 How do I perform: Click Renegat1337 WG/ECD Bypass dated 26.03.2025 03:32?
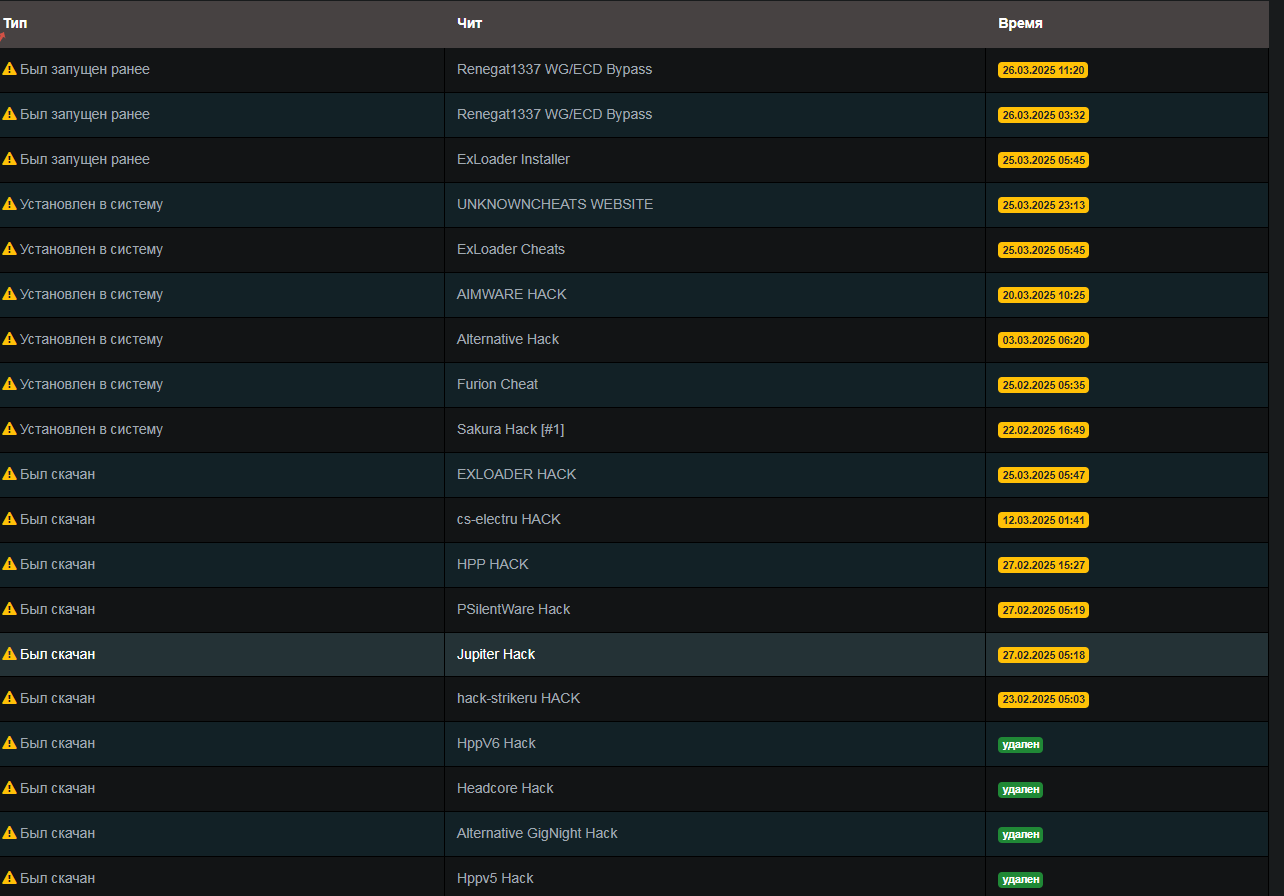click(554, 114)
